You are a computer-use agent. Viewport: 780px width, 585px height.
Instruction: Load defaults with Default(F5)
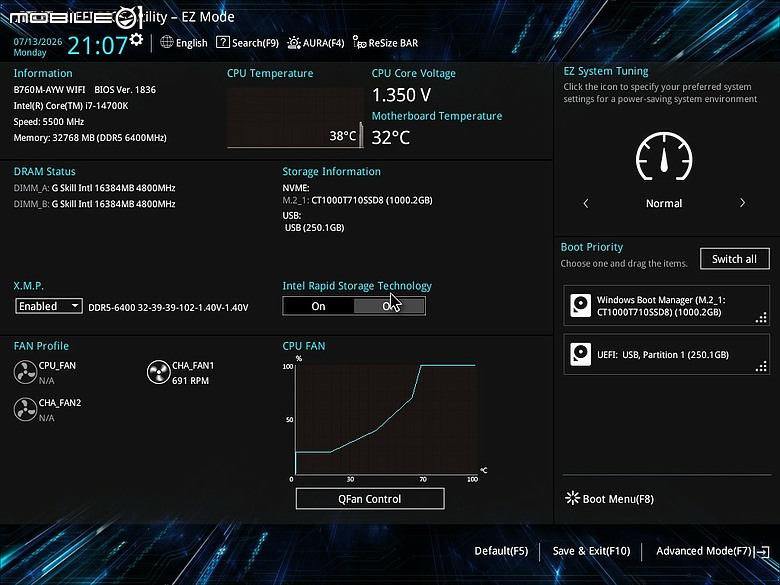tap(501, 551)
